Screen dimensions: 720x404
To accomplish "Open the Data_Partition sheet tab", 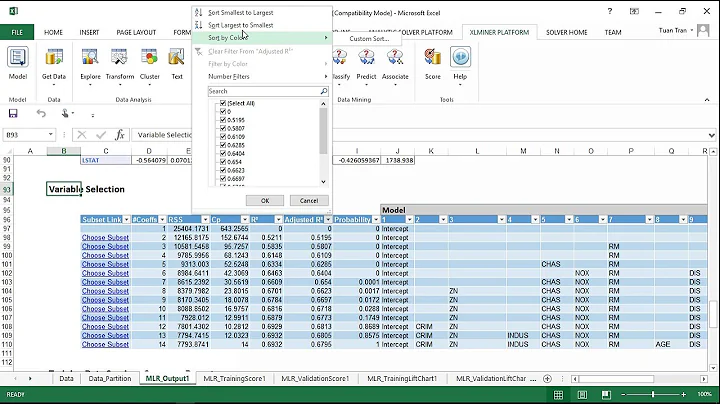I will (x=110, y=379).
